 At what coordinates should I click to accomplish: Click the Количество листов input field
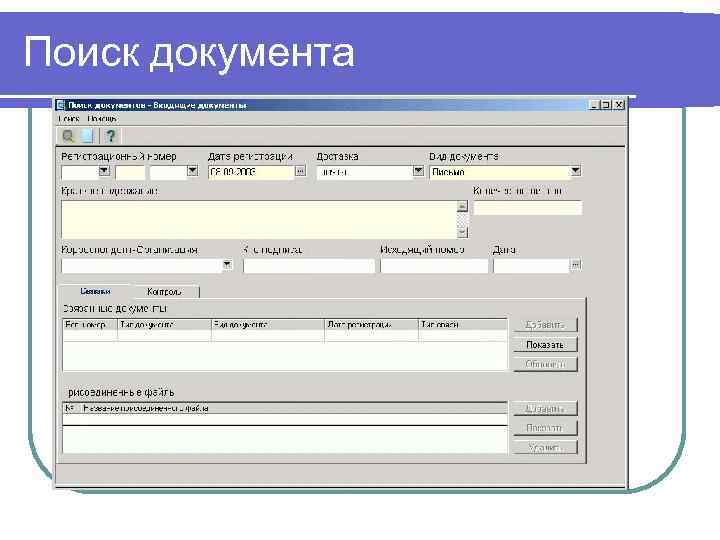click(528, 208)
